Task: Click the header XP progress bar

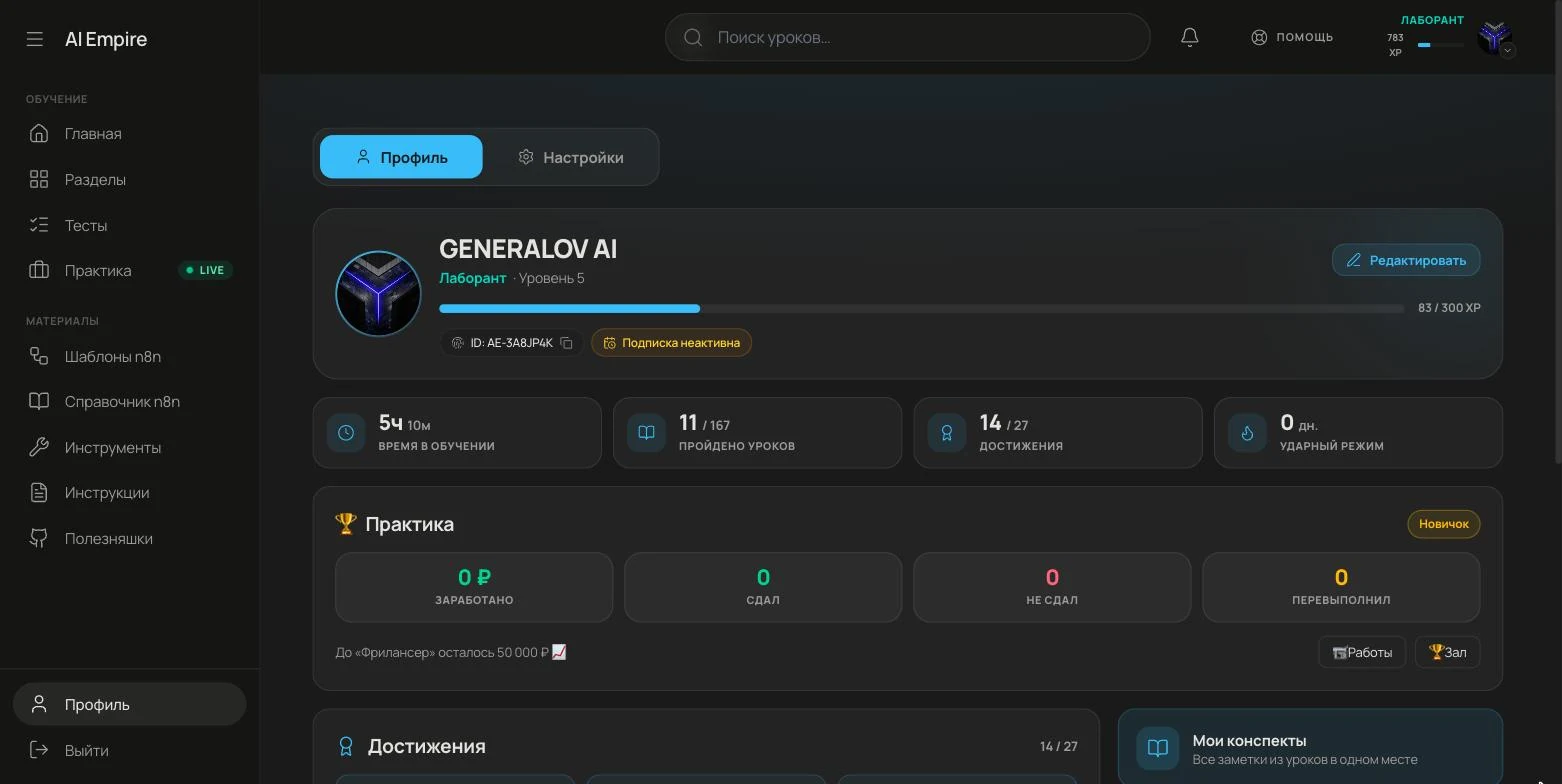Action: pyautogui.click(x=1440, y=45)
